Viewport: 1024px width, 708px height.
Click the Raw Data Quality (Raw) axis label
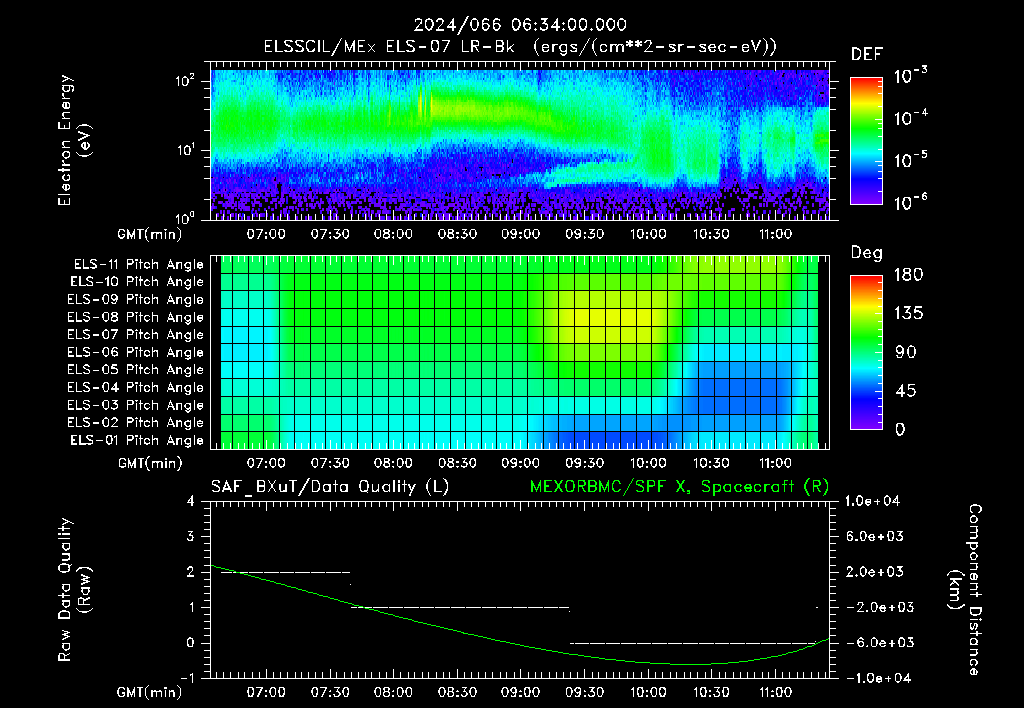pos(74,590)
